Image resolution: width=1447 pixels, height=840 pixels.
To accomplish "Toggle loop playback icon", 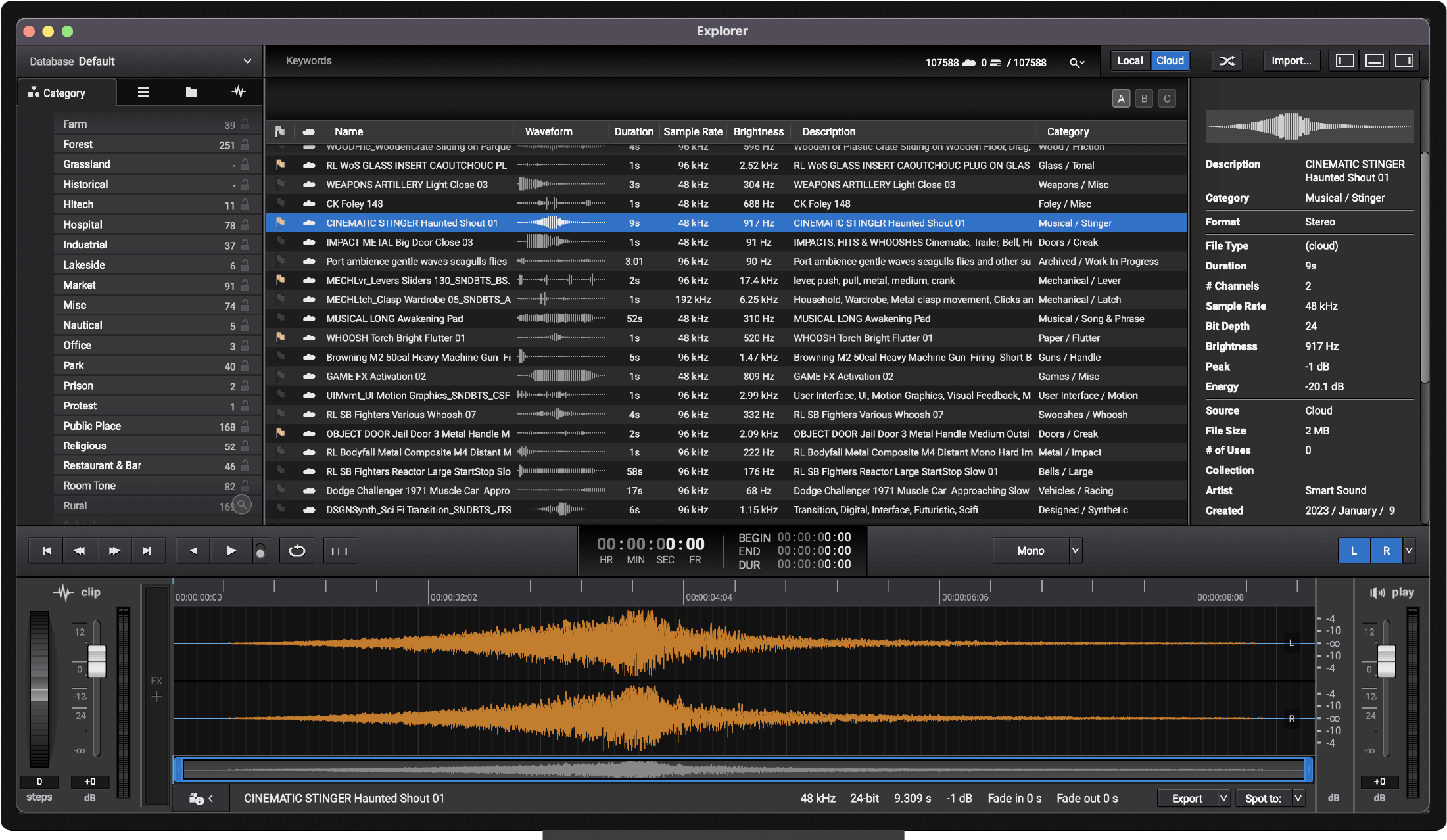I will [x=297, y=551].
